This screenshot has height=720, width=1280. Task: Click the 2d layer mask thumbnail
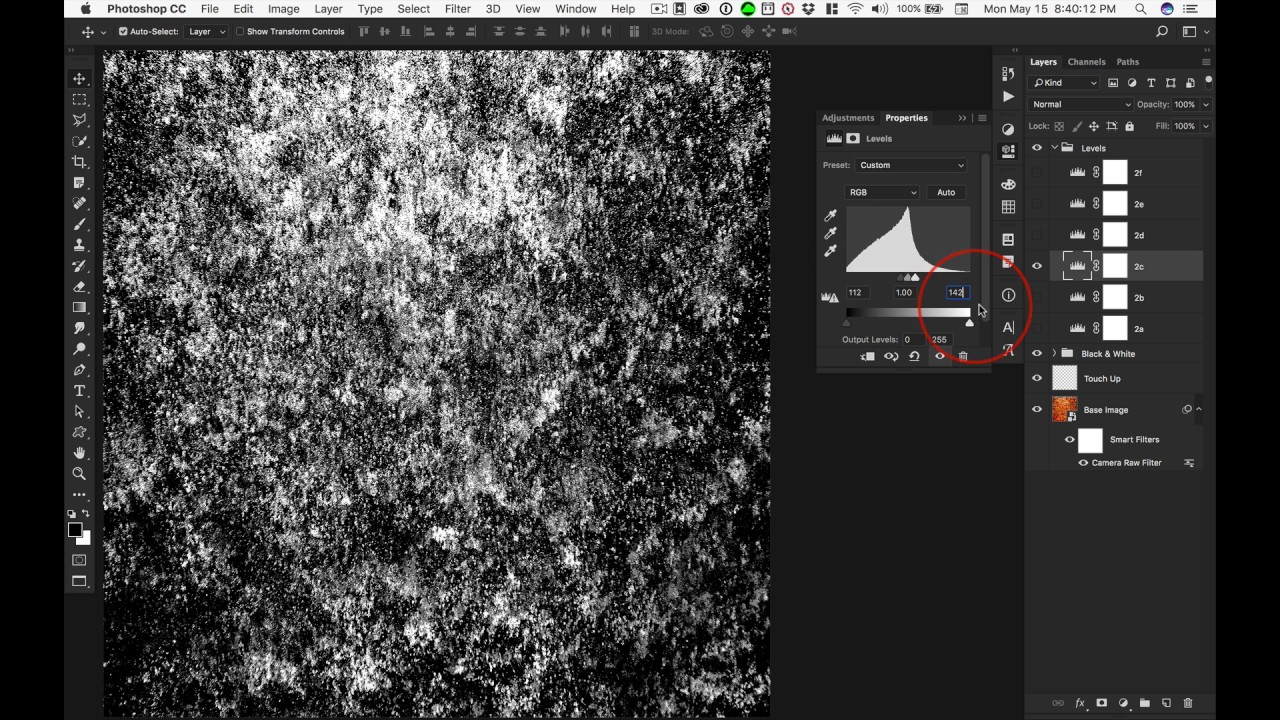pyautogui.click(x=1115, y=235)
